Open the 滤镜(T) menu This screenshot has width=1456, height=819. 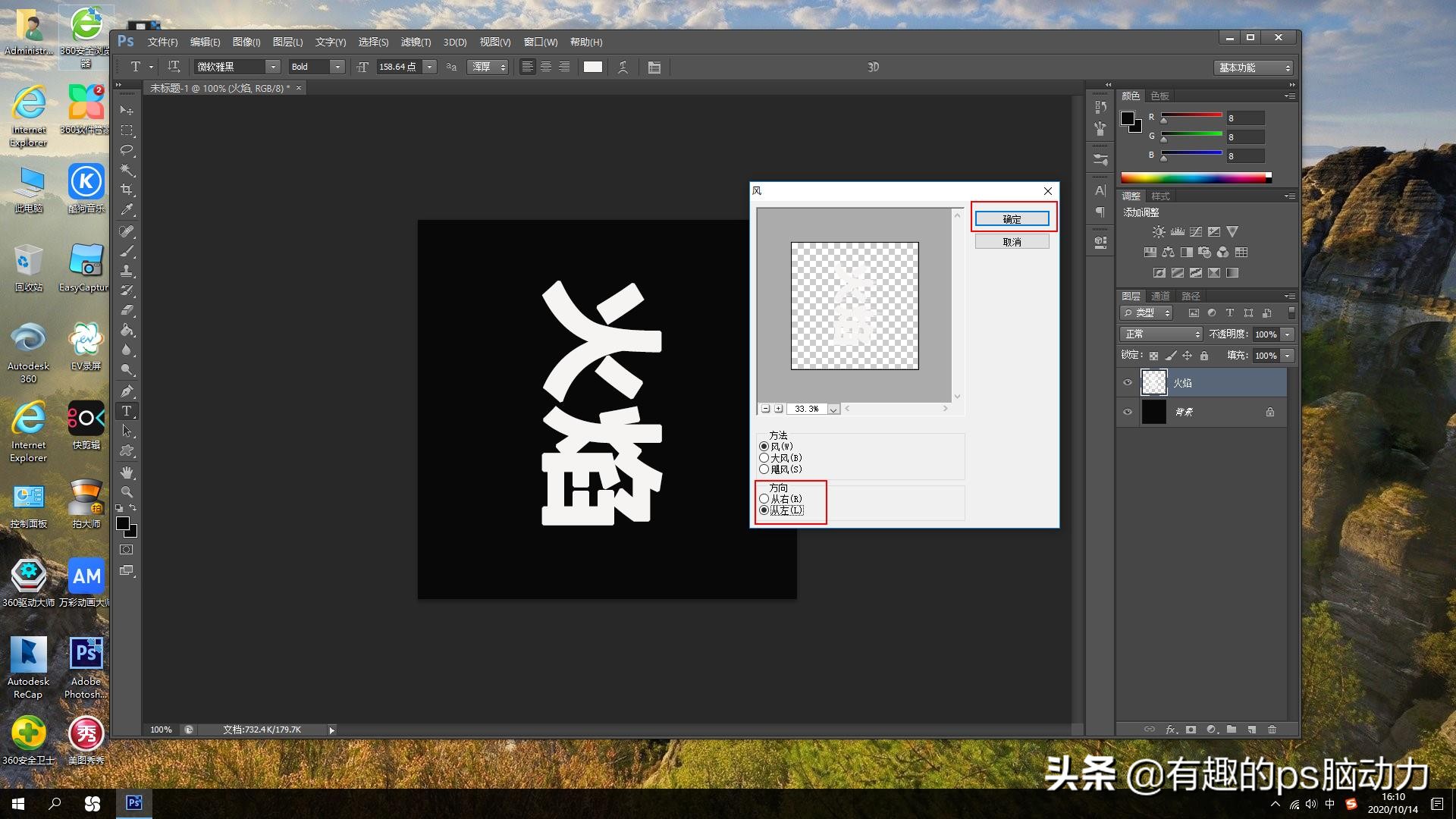[x=416, y=42]
